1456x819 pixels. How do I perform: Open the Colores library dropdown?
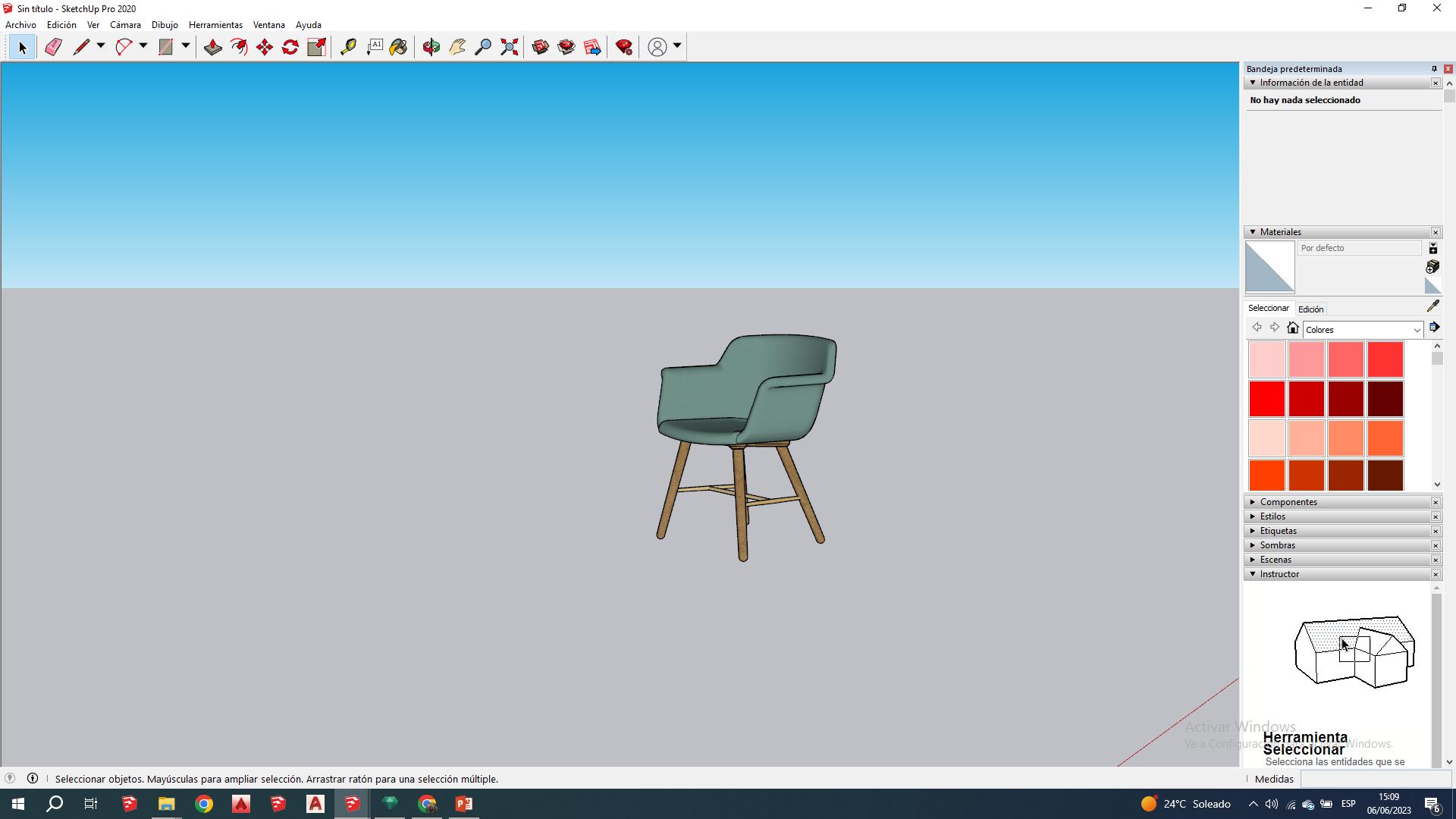(1416, 330)
